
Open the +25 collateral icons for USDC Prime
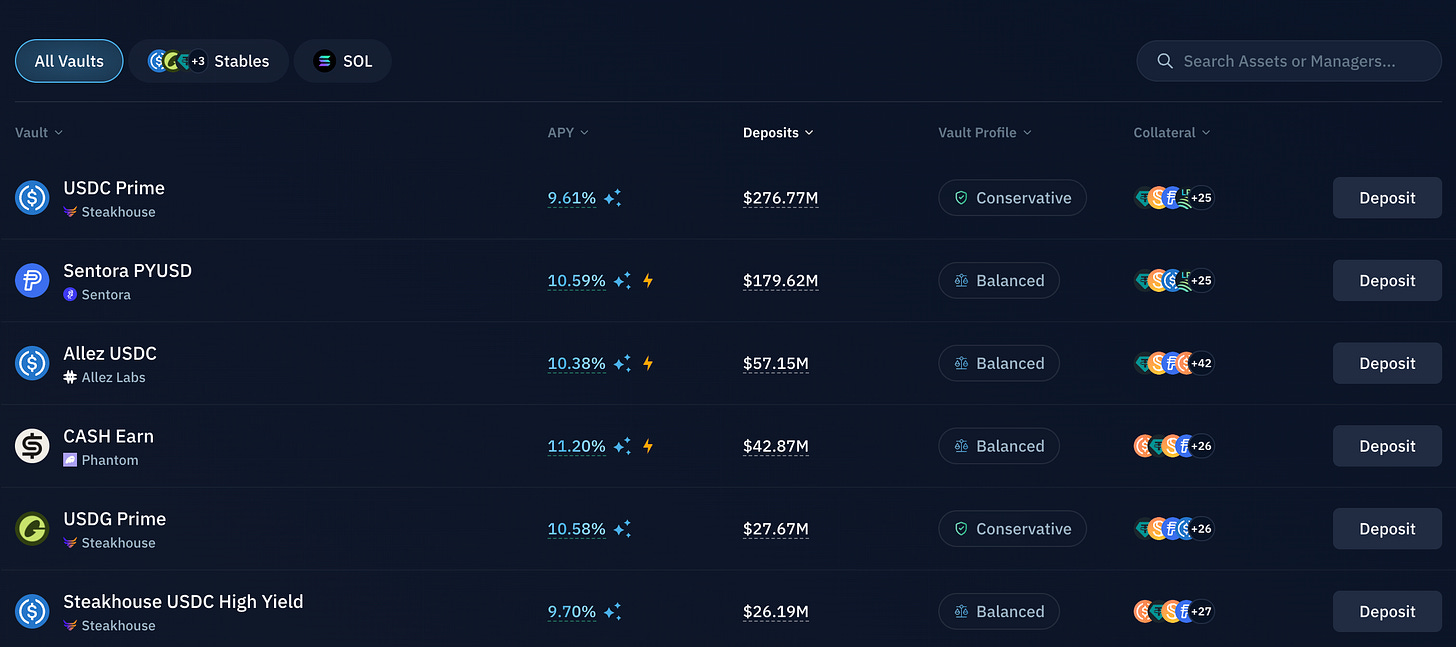pyautogui.click(x=1174, y=198)
